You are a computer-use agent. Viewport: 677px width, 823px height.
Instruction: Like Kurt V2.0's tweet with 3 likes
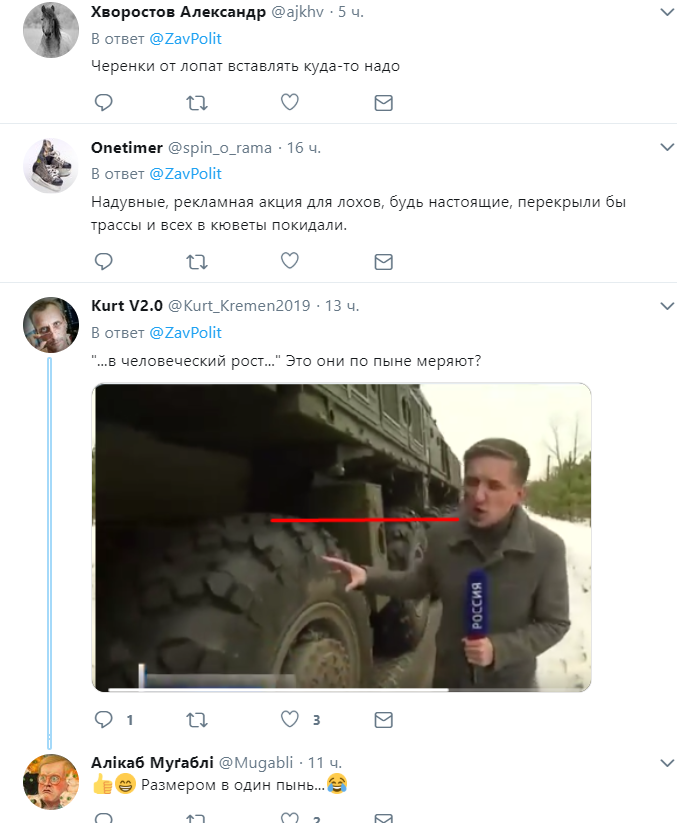(x=290, y=719)
